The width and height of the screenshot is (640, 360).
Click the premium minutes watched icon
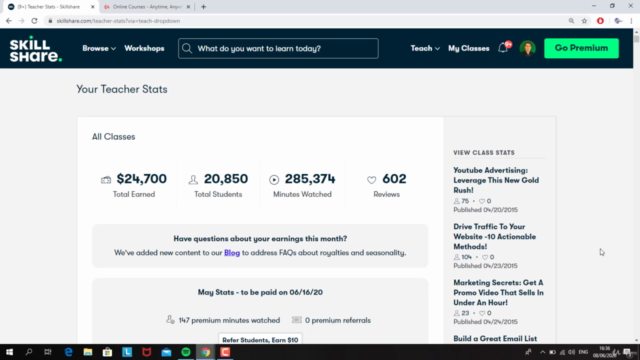[x=170, y=320]
